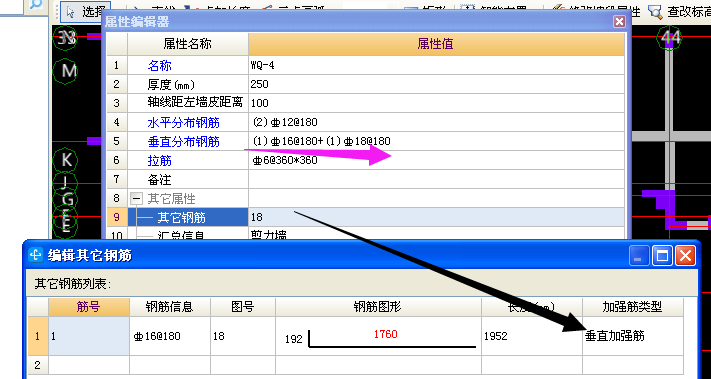Close the 属性编辑器 panel

619,21
